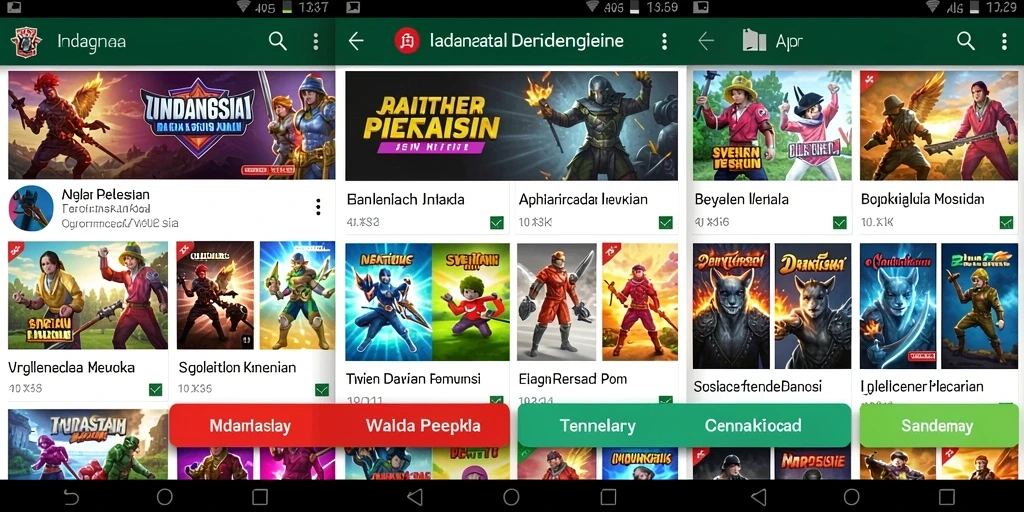Tap Android back button on left phone

point(70,498)
